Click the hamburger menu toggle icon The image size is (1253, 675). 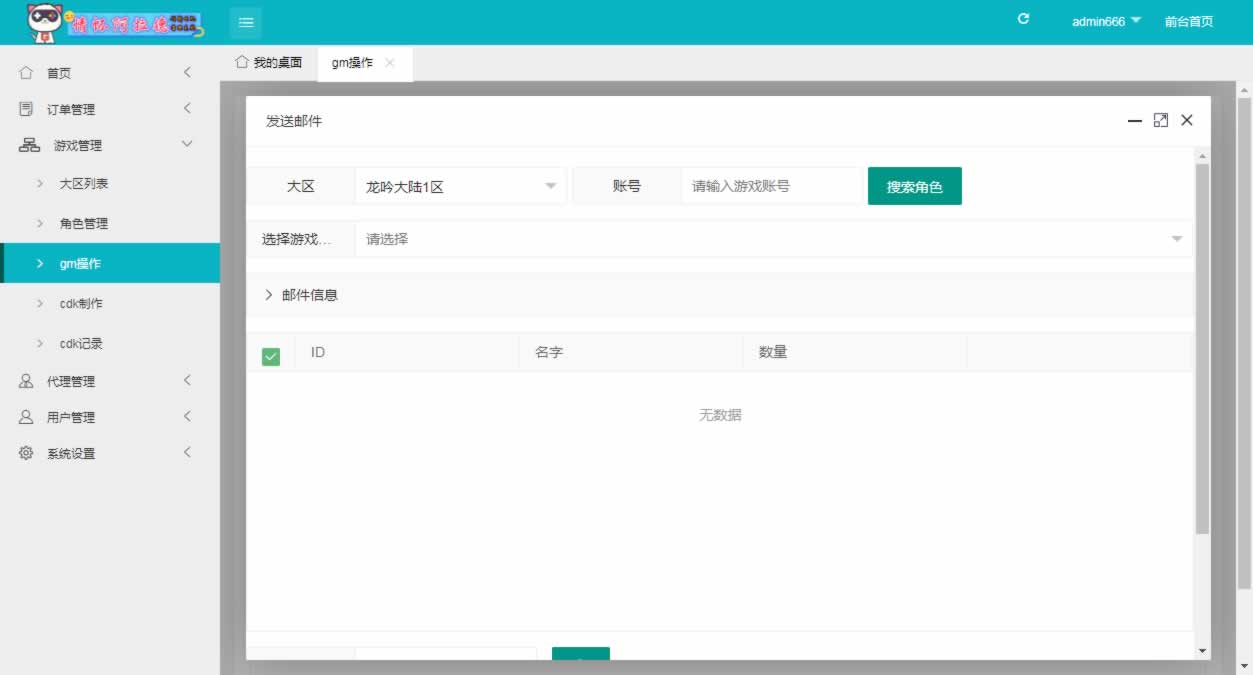click(x=246, y=23)
